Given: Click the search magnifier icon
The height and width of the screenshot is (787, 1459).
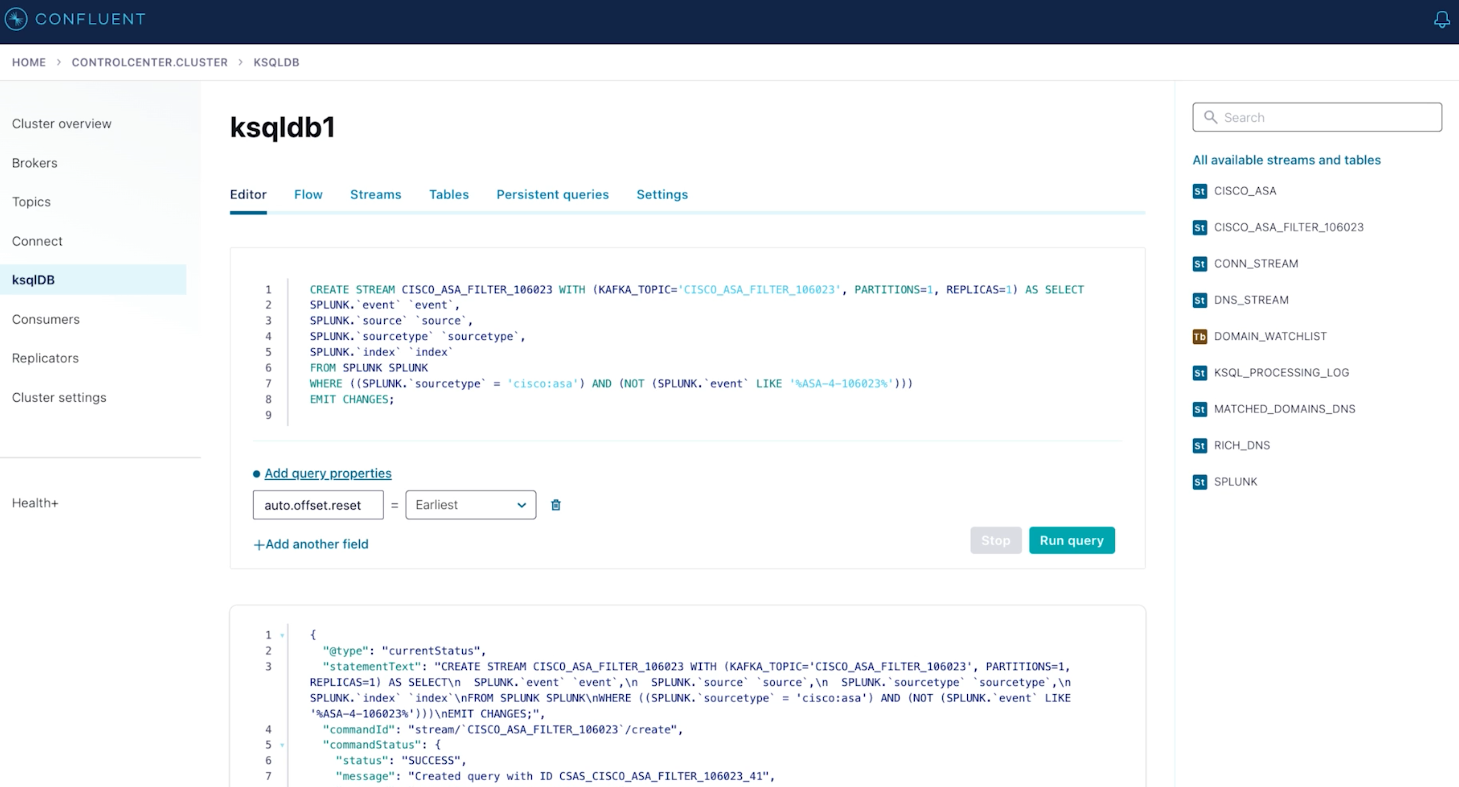Looking at the screenshot, I should tap(1211, 117).
